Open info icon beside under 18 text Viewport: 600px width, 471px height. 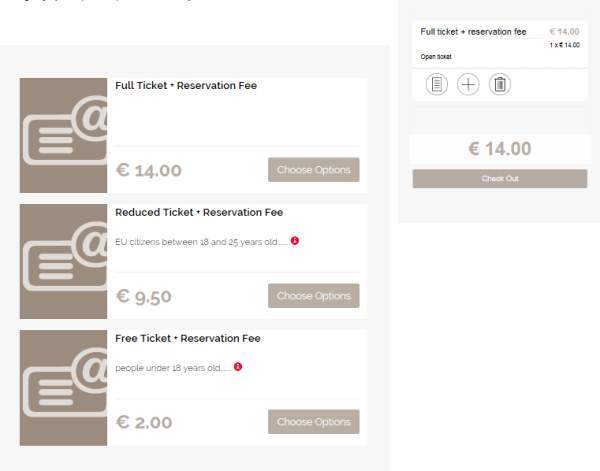click(x=238, y=367)
